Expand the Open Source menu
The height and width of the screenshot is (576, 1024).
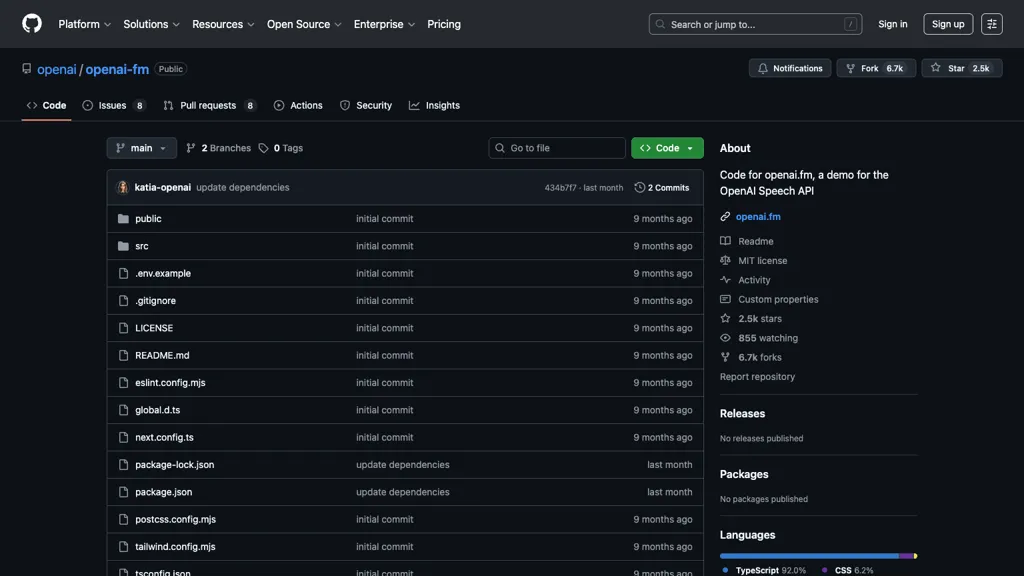coord(304,24)
